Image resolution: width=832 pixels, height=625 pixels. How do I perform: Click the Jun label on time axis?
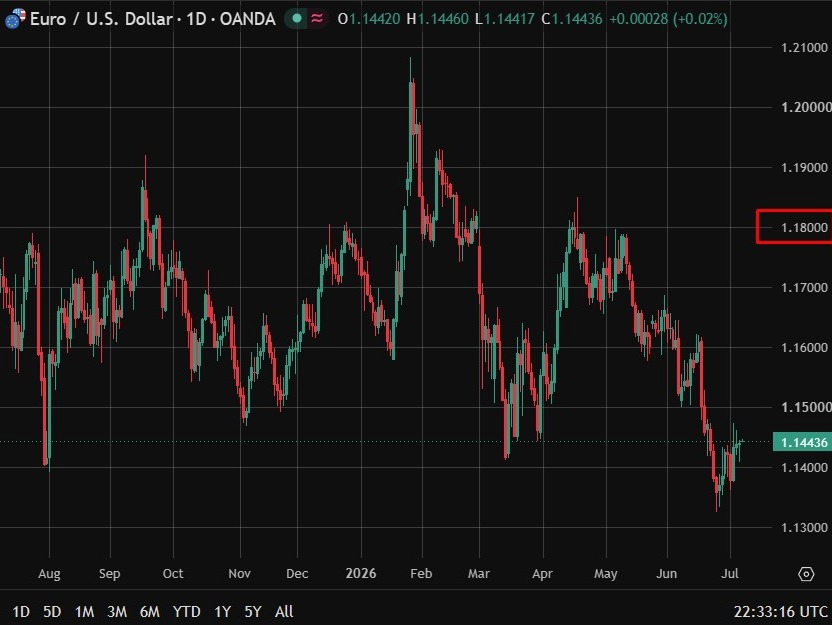(x=666, y=574)
